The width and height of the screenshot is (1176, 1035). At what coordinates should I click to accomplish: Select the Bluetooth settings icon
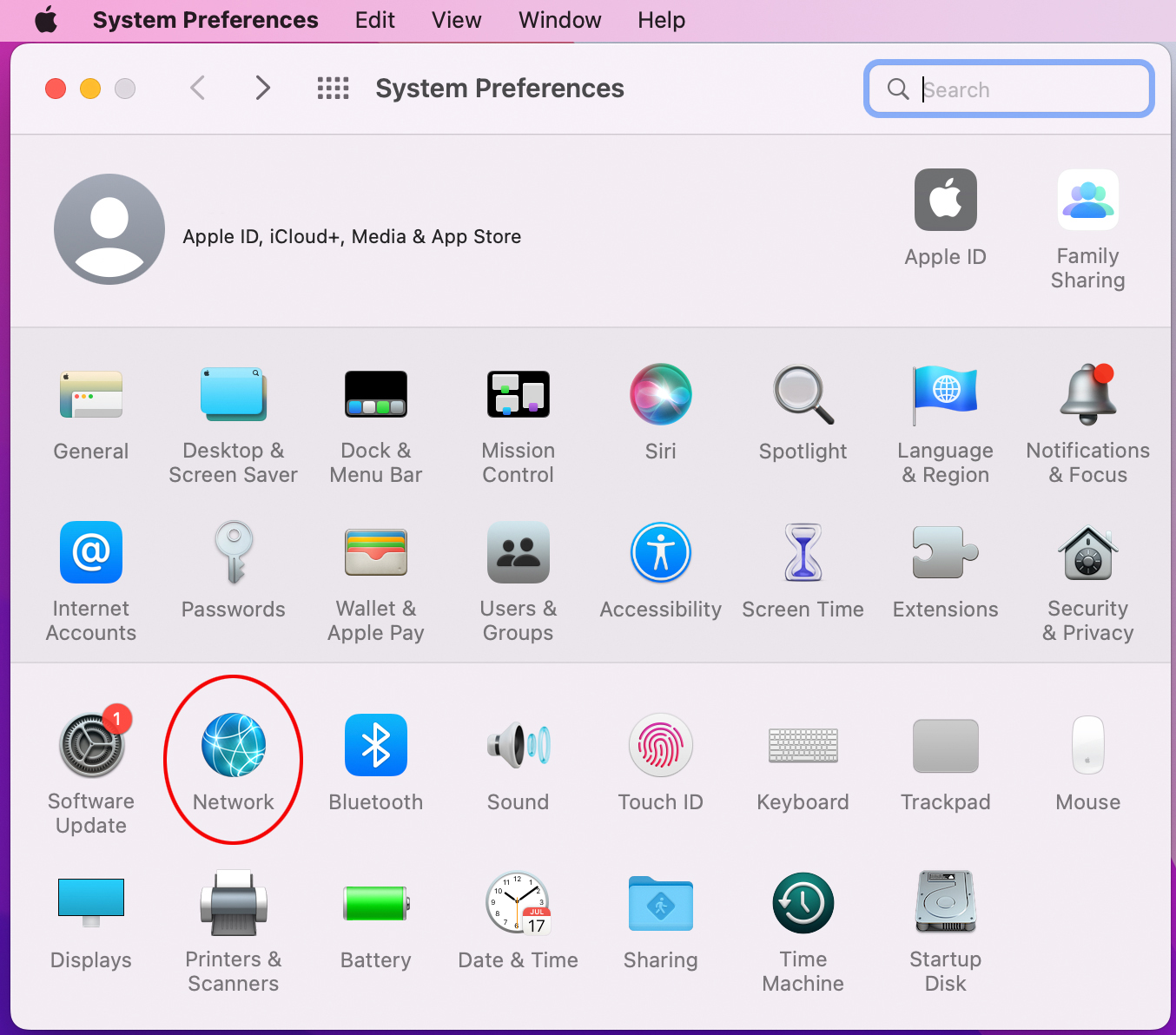coord(375,745)
